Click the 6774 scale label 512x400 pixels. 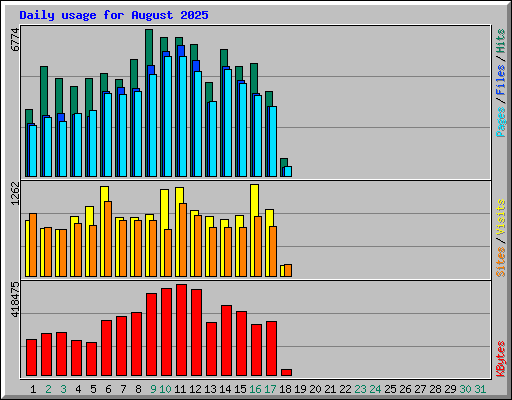[x=15, y=40]
